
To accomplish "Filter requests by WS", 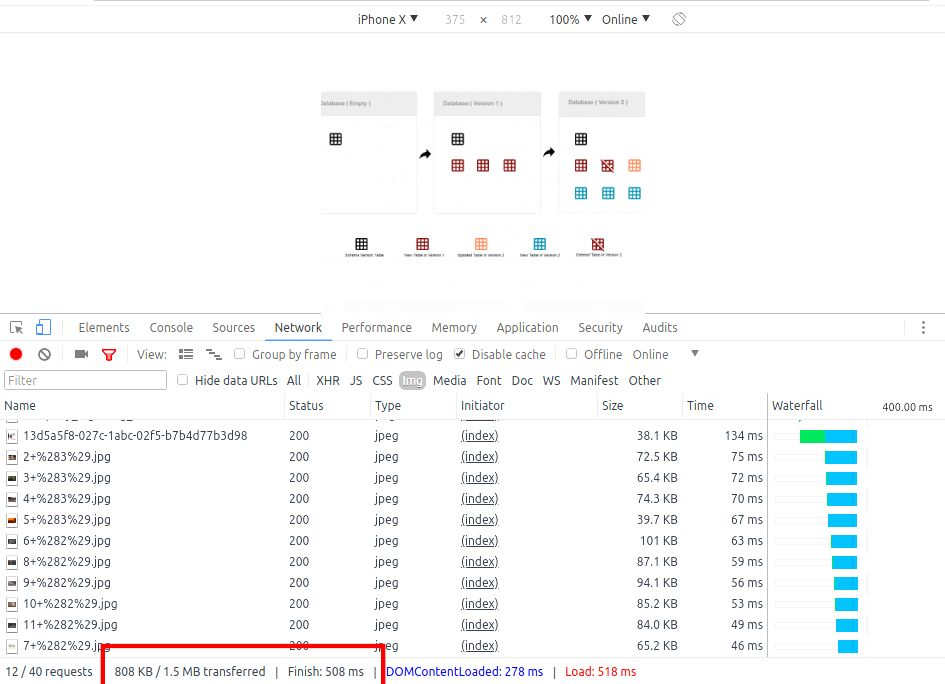I will pos(551,380).
